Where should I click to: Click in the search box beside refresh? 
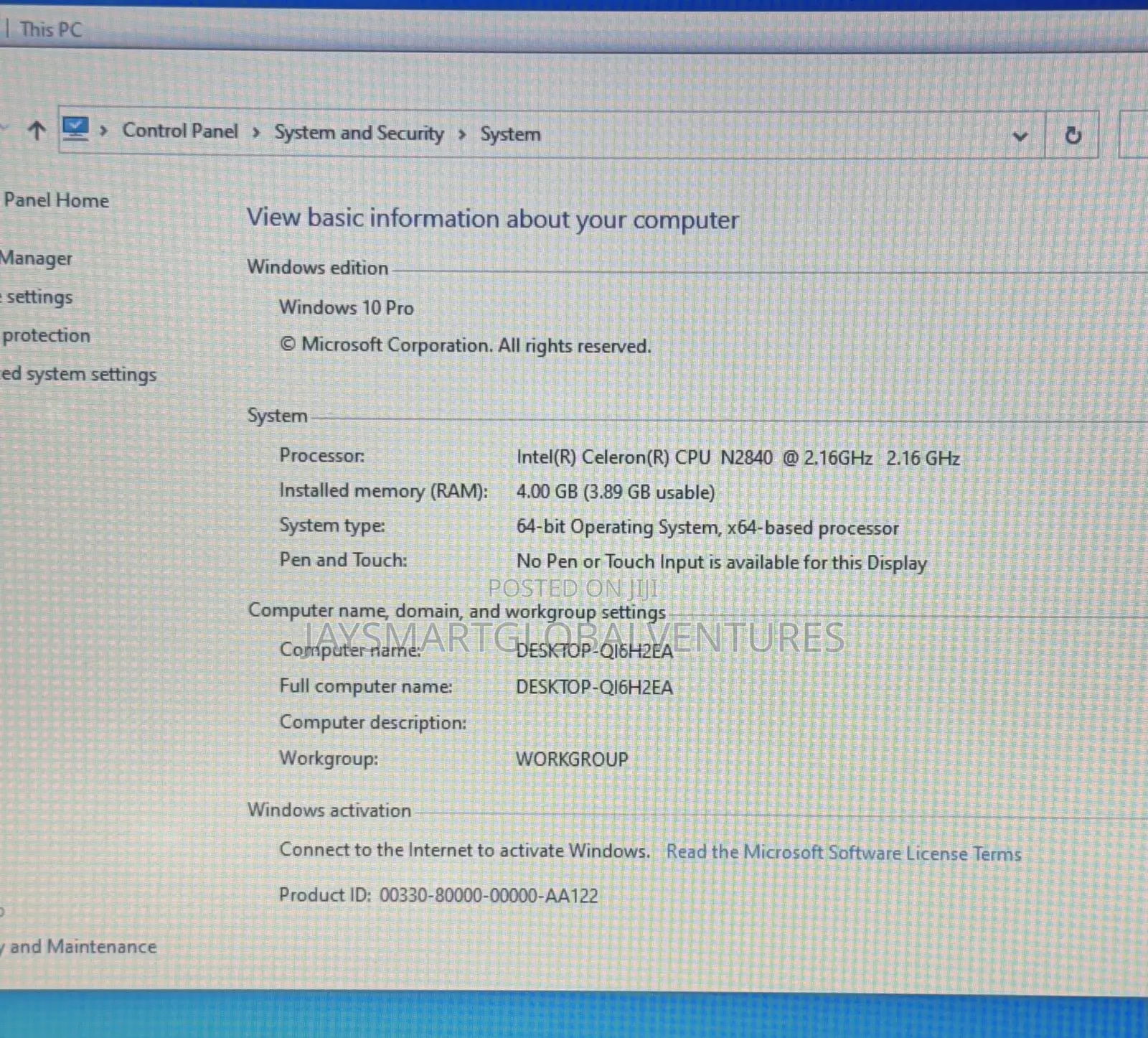tap(1134, 134)
